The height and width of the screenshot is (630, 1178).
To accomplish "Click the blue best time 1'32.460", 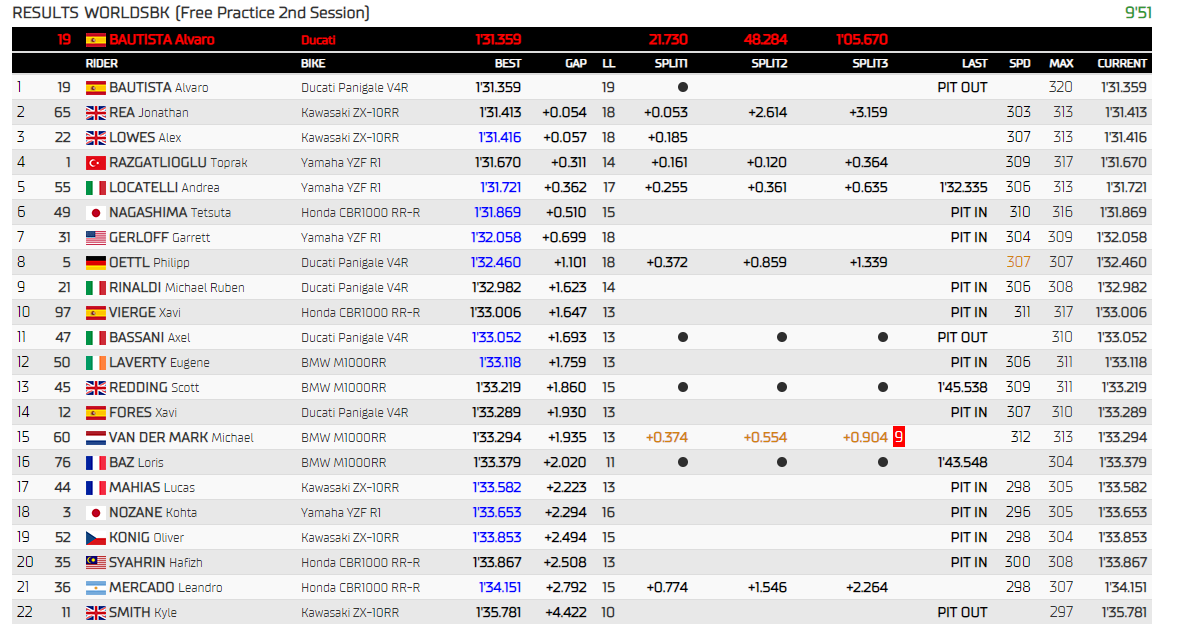I will pyautogui.click(x=496, y=263).
